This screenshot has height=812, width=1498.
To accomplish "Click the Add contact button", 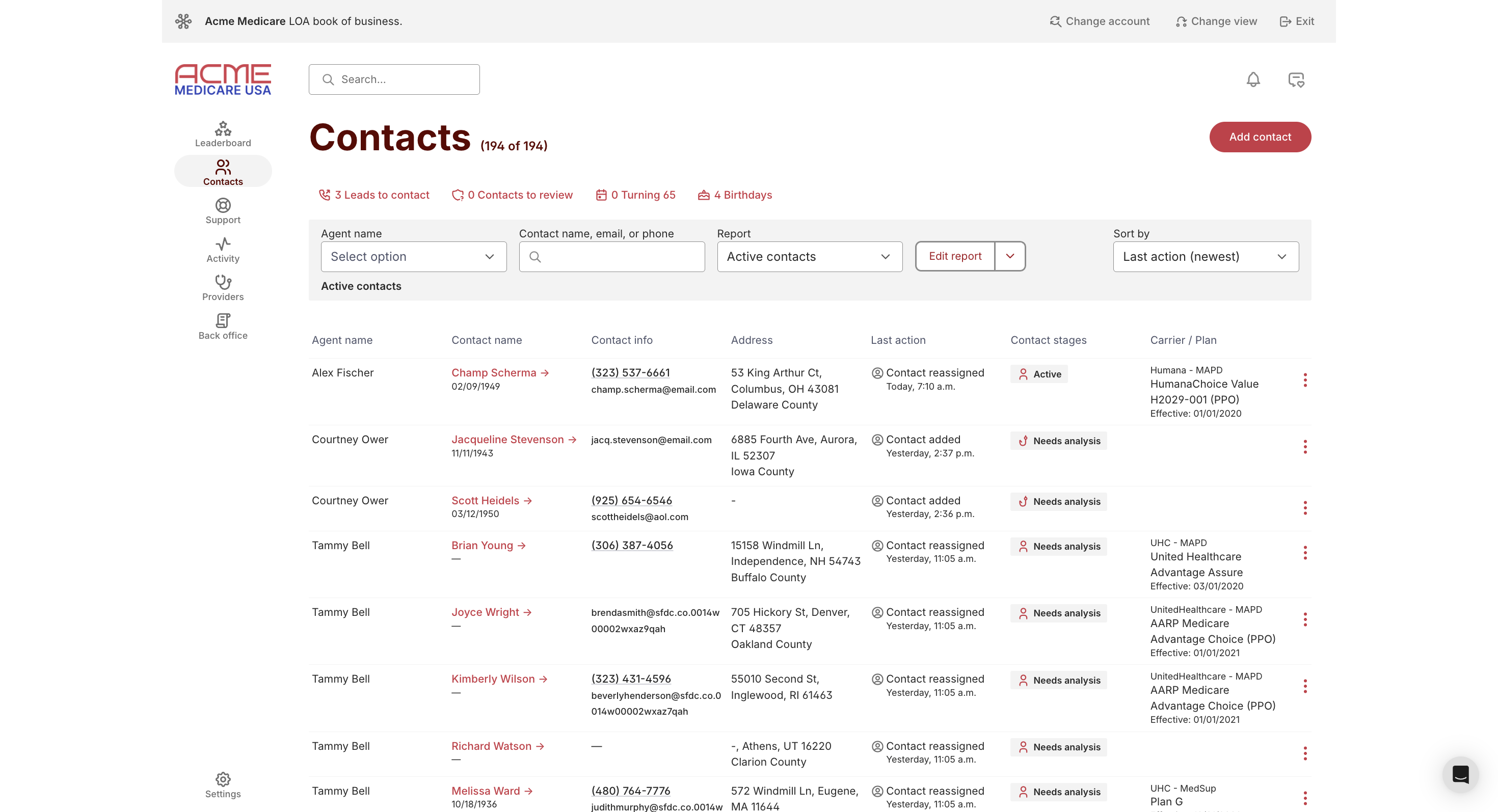I will [1260, 137].
